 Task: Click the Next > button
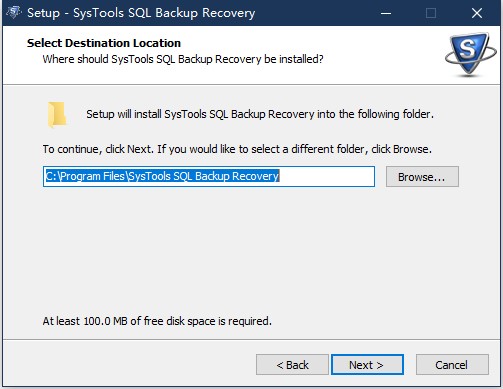[x=367, y=365]
